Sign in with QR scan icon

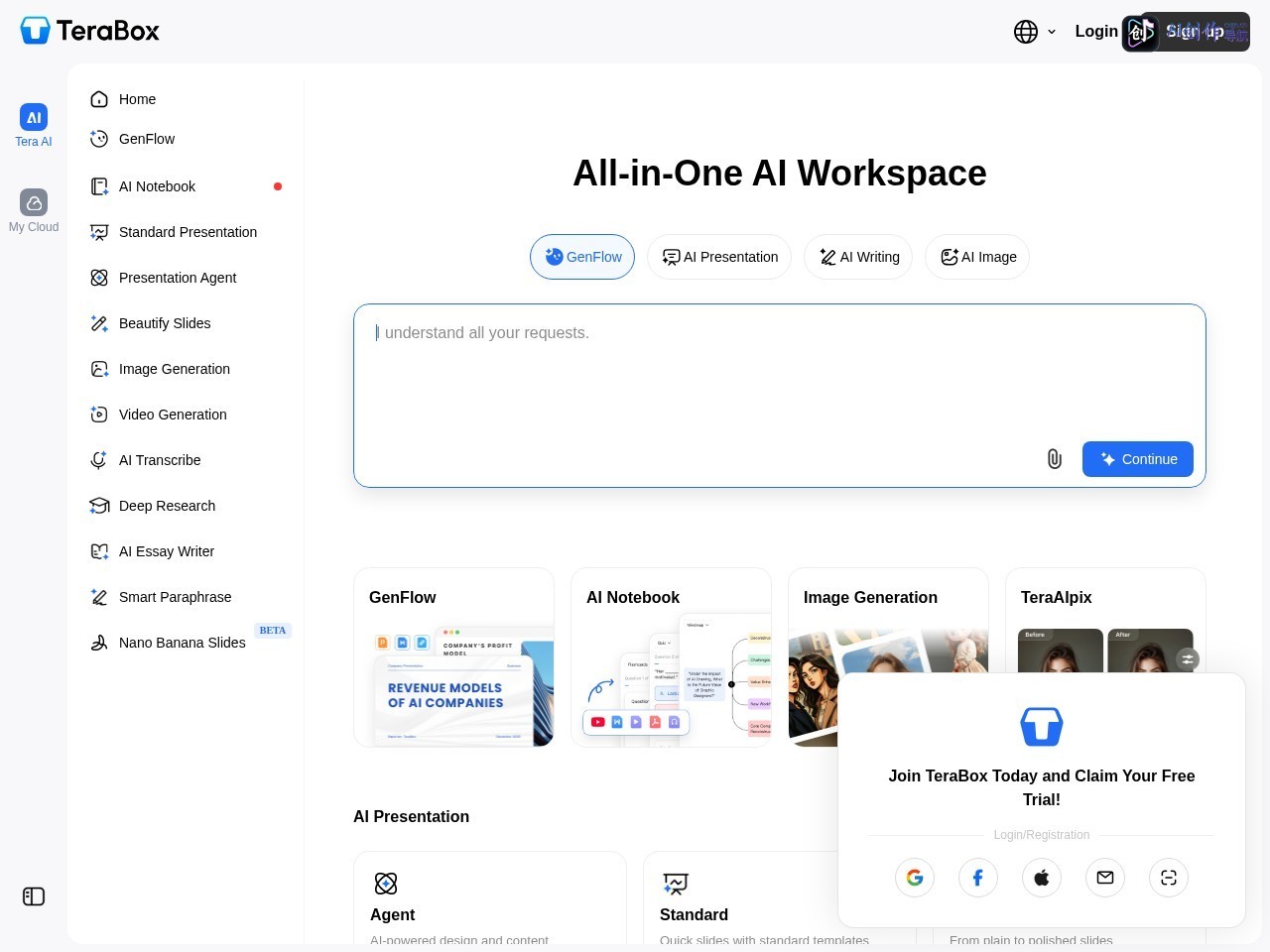coord(1169,878)
